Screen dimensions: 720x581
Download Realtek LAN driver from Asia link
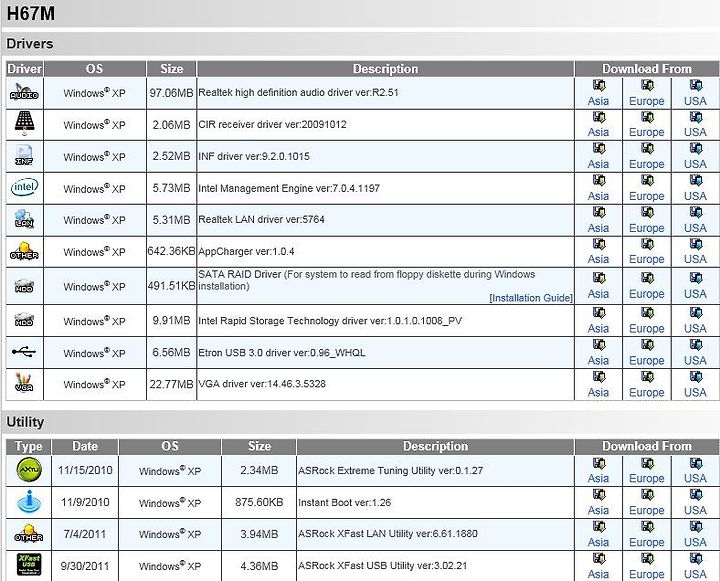[598, 228]
